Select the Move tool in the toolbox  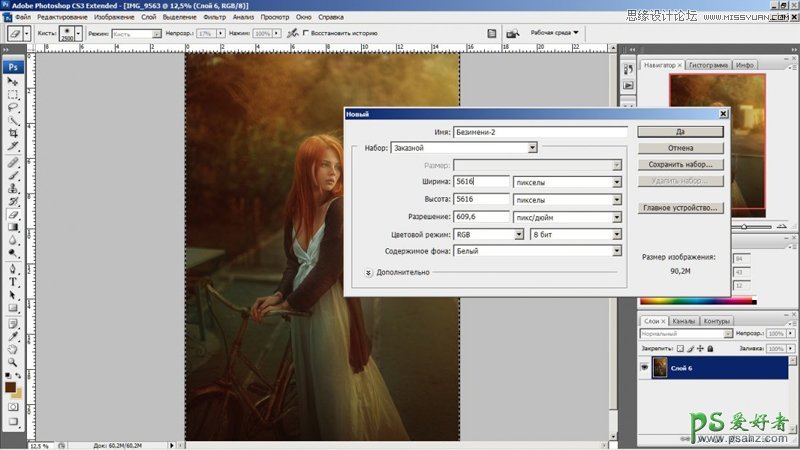click(13, 80)
